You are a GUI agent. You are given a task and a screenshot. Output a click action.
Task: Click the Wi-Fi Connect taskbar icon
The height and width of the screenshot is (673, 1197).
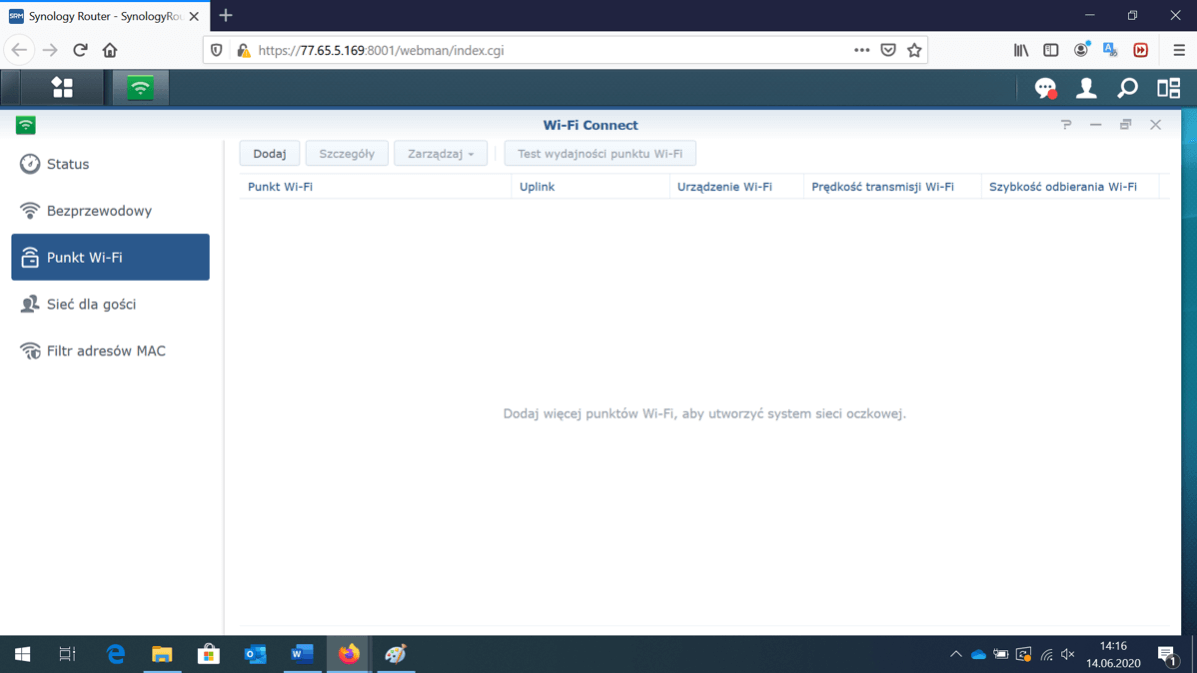[140, 88]
